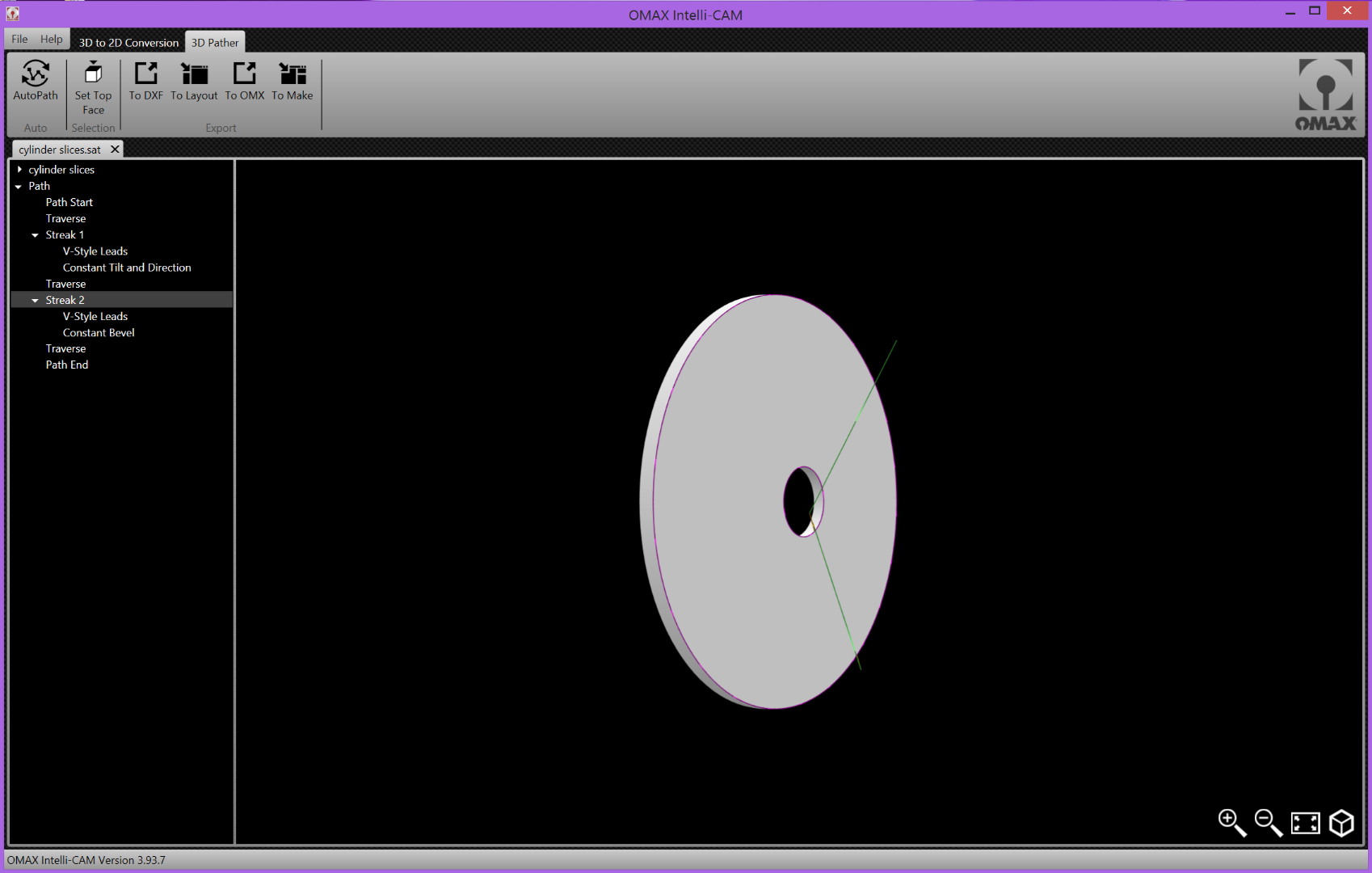Select Path Start in the tree

(69, 202)
